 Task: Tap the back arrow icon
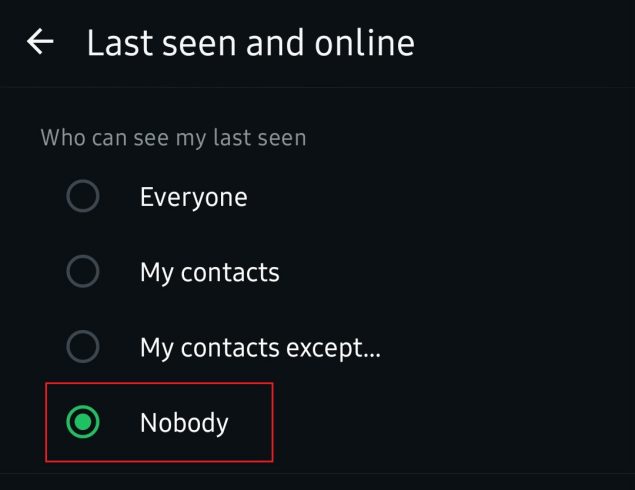click(x=40, y=41)
